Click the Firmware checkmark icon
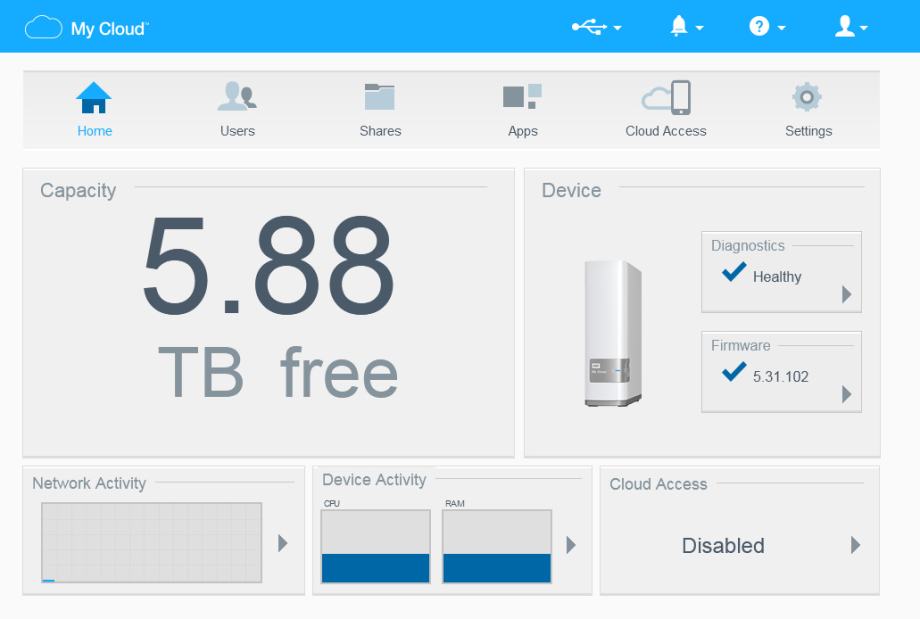 click(733, 371)
